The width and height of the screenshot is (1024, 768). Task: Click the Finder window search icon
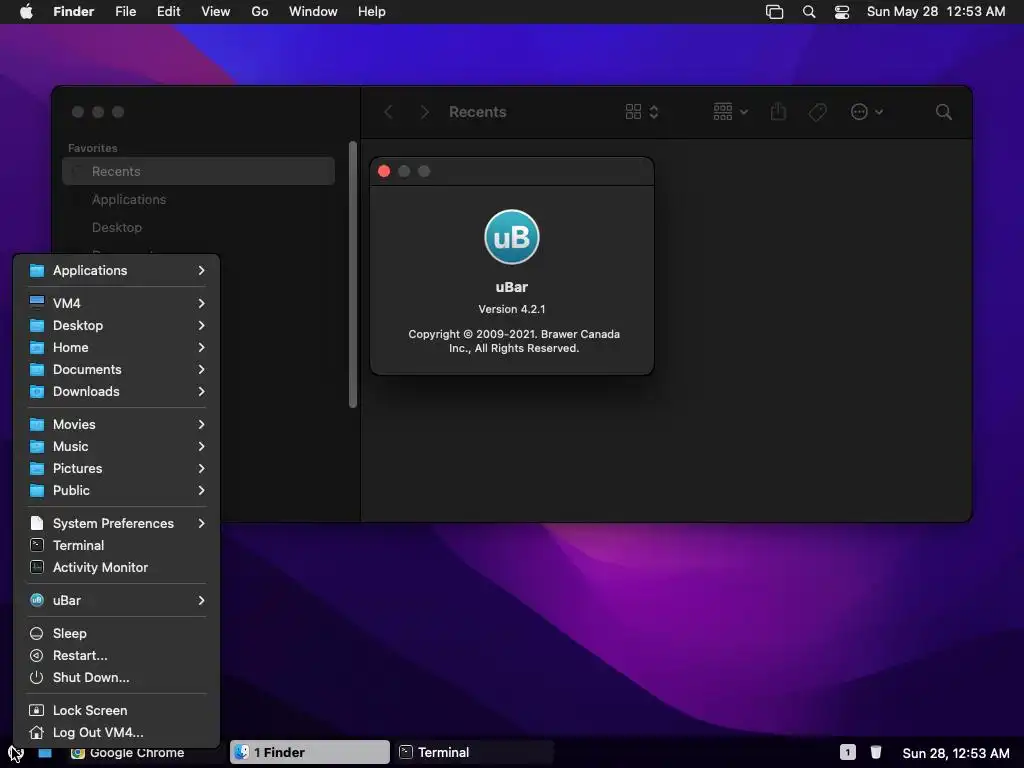[944, 112]
